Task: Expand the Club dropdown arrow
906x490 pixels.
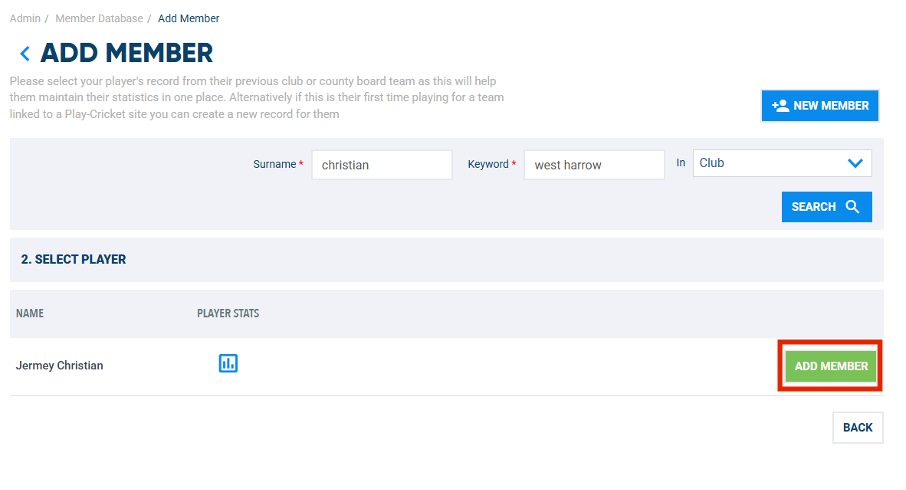Action: pyautogui.click(x=854, y=163)
